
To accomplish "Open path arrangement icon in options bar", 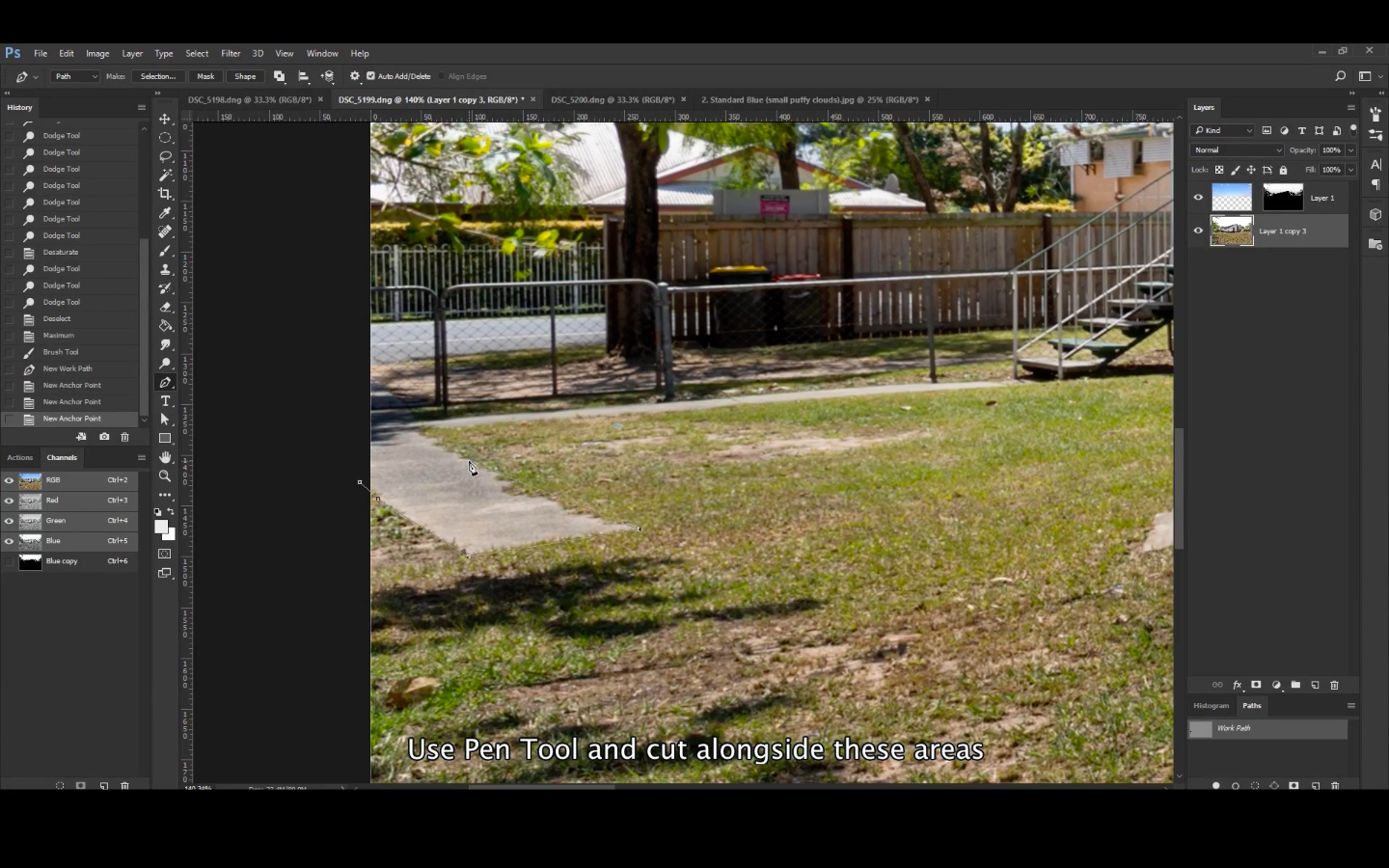I will [328, 76].
